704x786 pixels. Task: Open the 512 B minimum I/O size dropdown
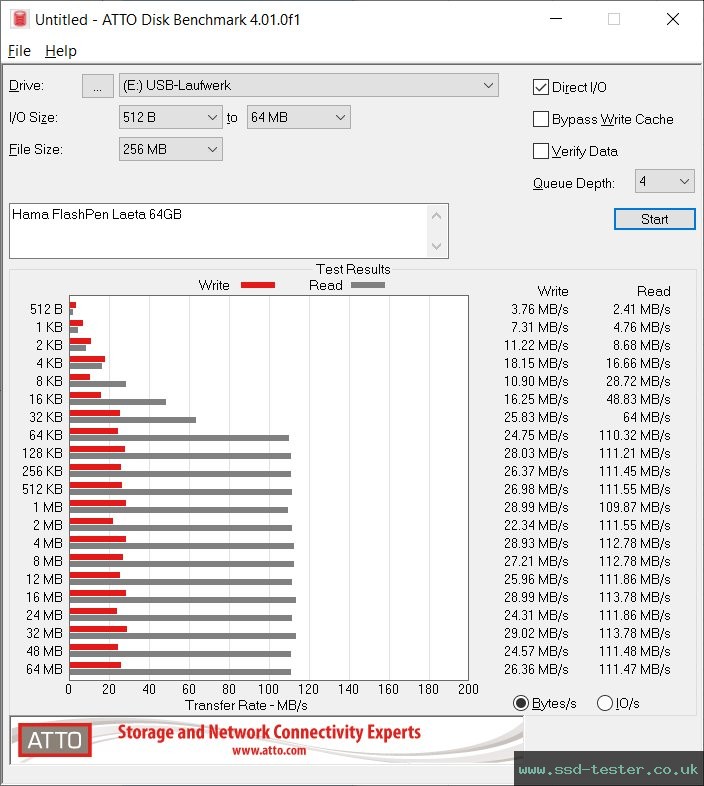(x=170, y=117)
